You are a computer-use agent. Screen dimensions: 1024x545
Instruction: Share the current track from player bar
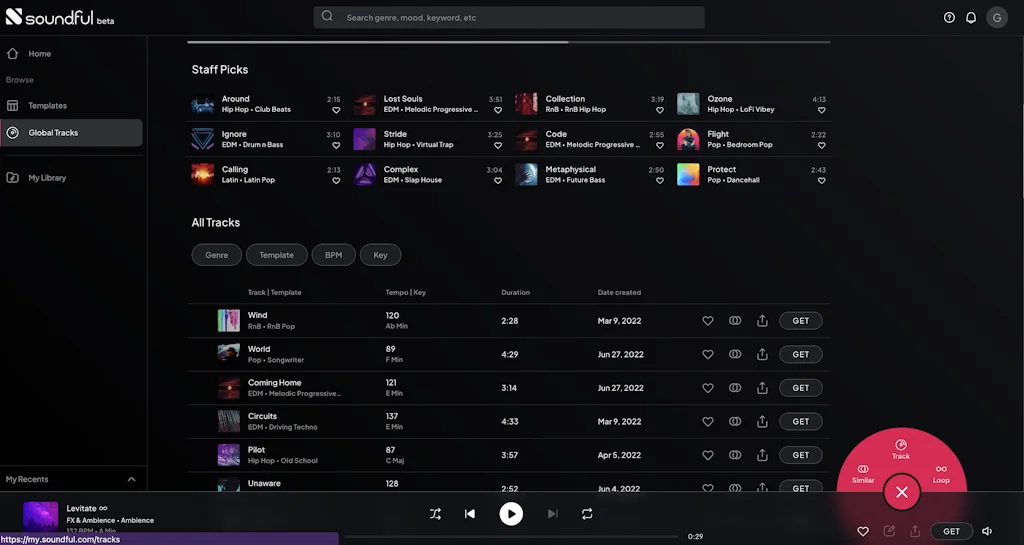point(915,531)
